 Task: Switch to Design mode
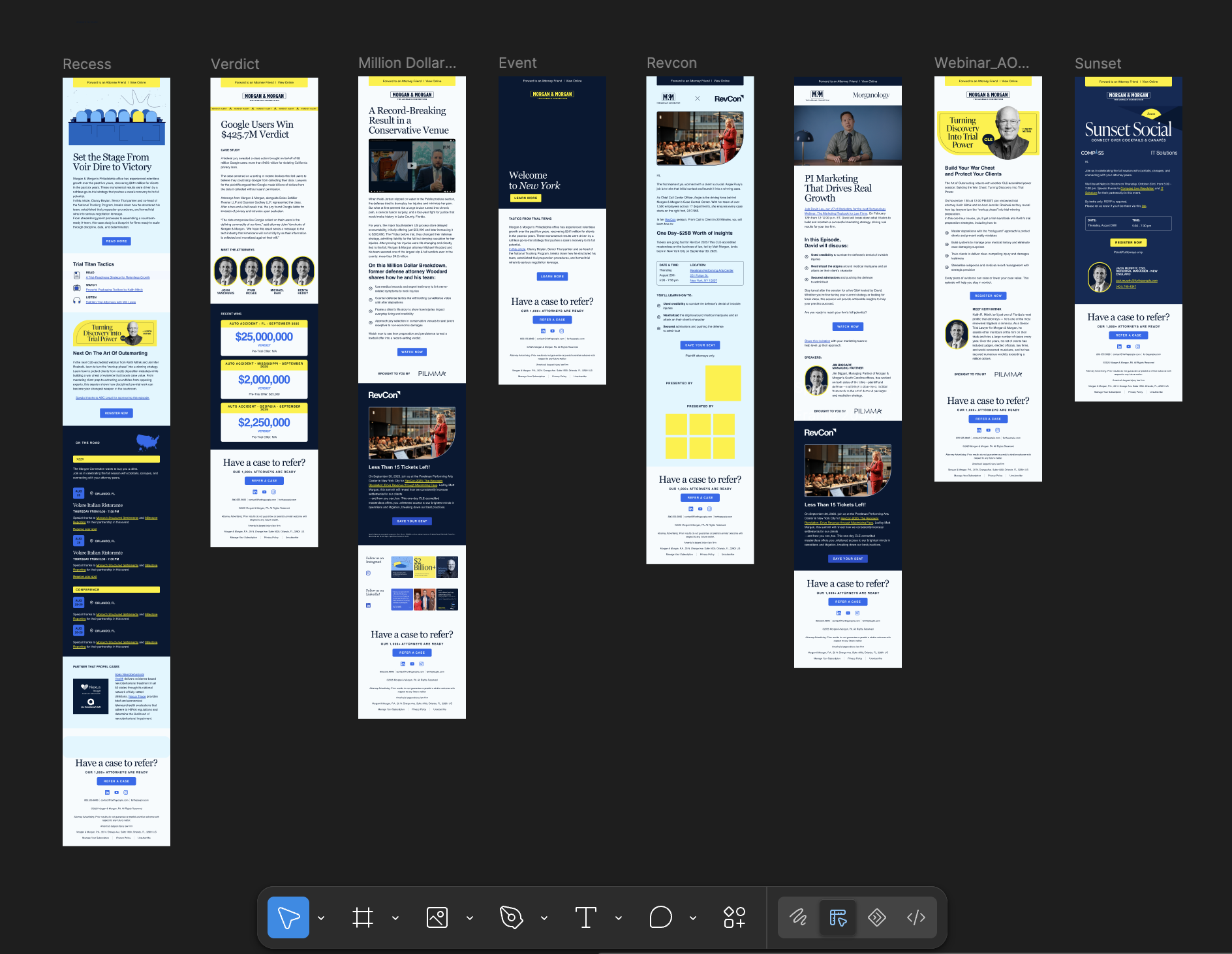[838, 917]
